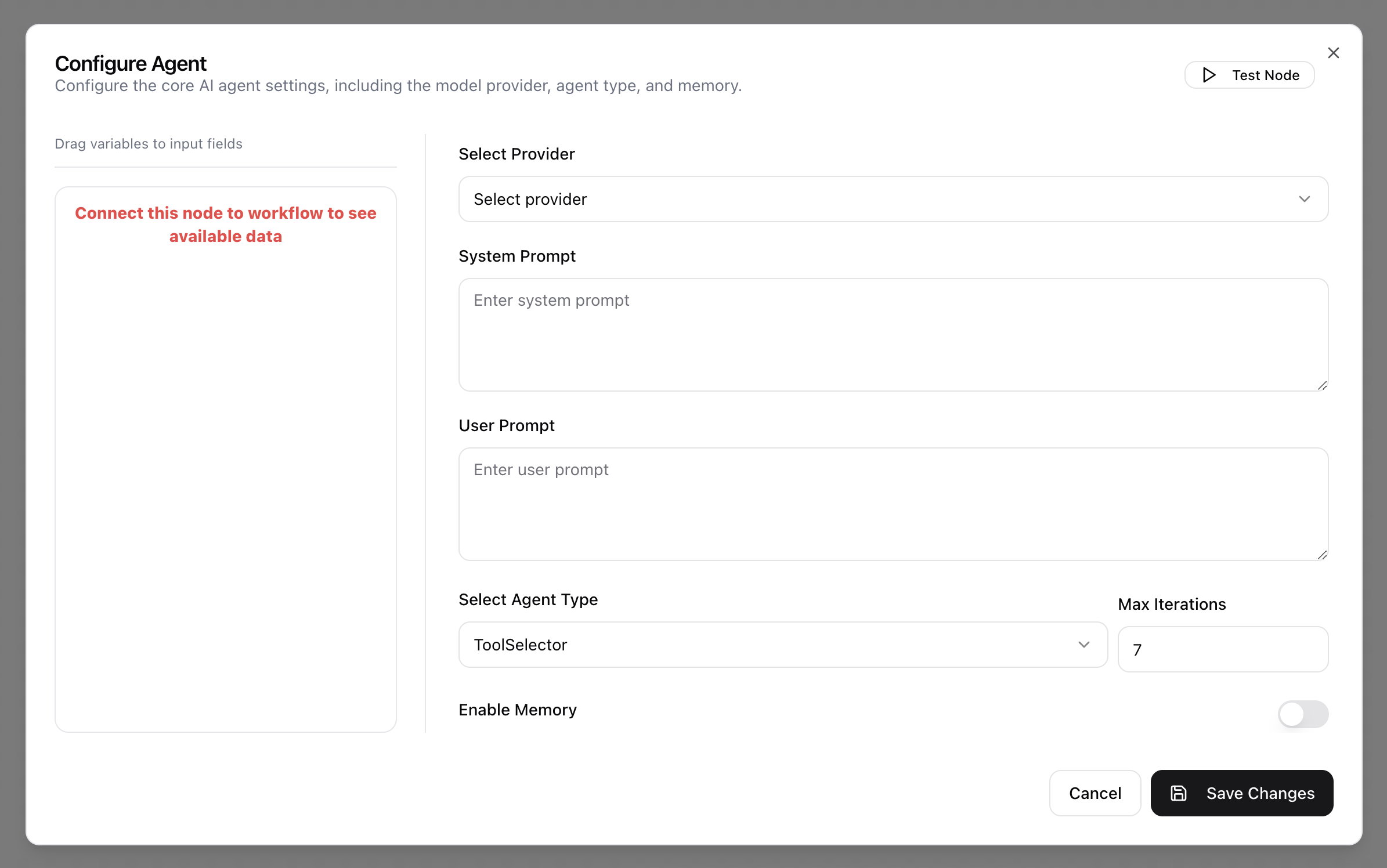
Task: Click the Max Iterations number field
Action: pos(1222,649)
